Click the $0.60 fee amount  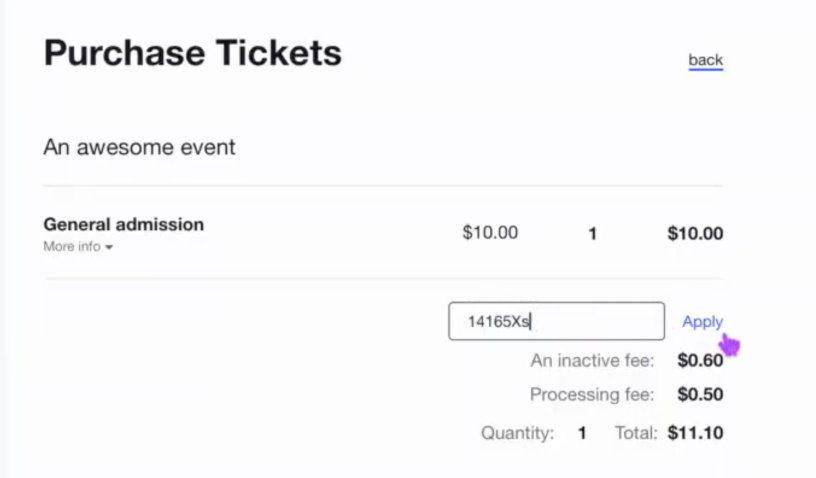pos(700,360)
